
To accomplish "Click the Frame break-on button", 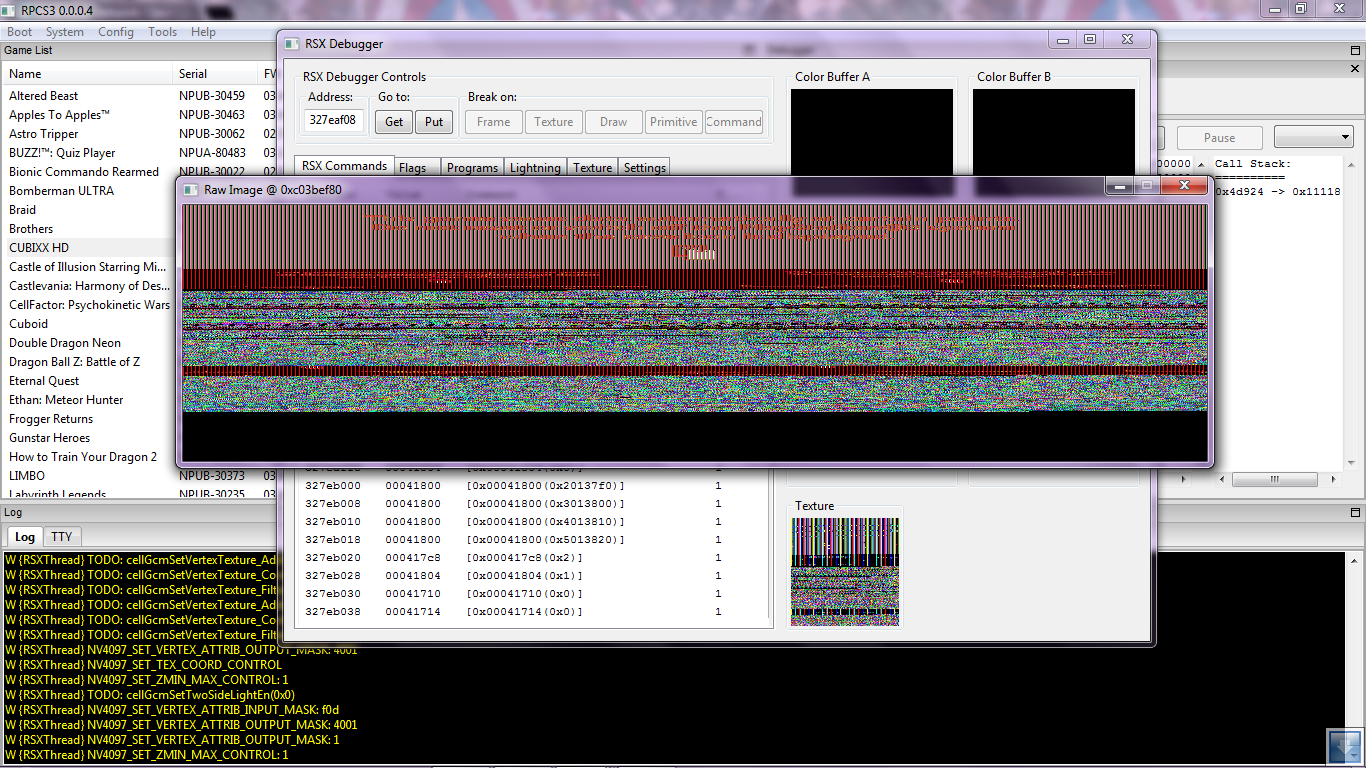I will point(494,122).
